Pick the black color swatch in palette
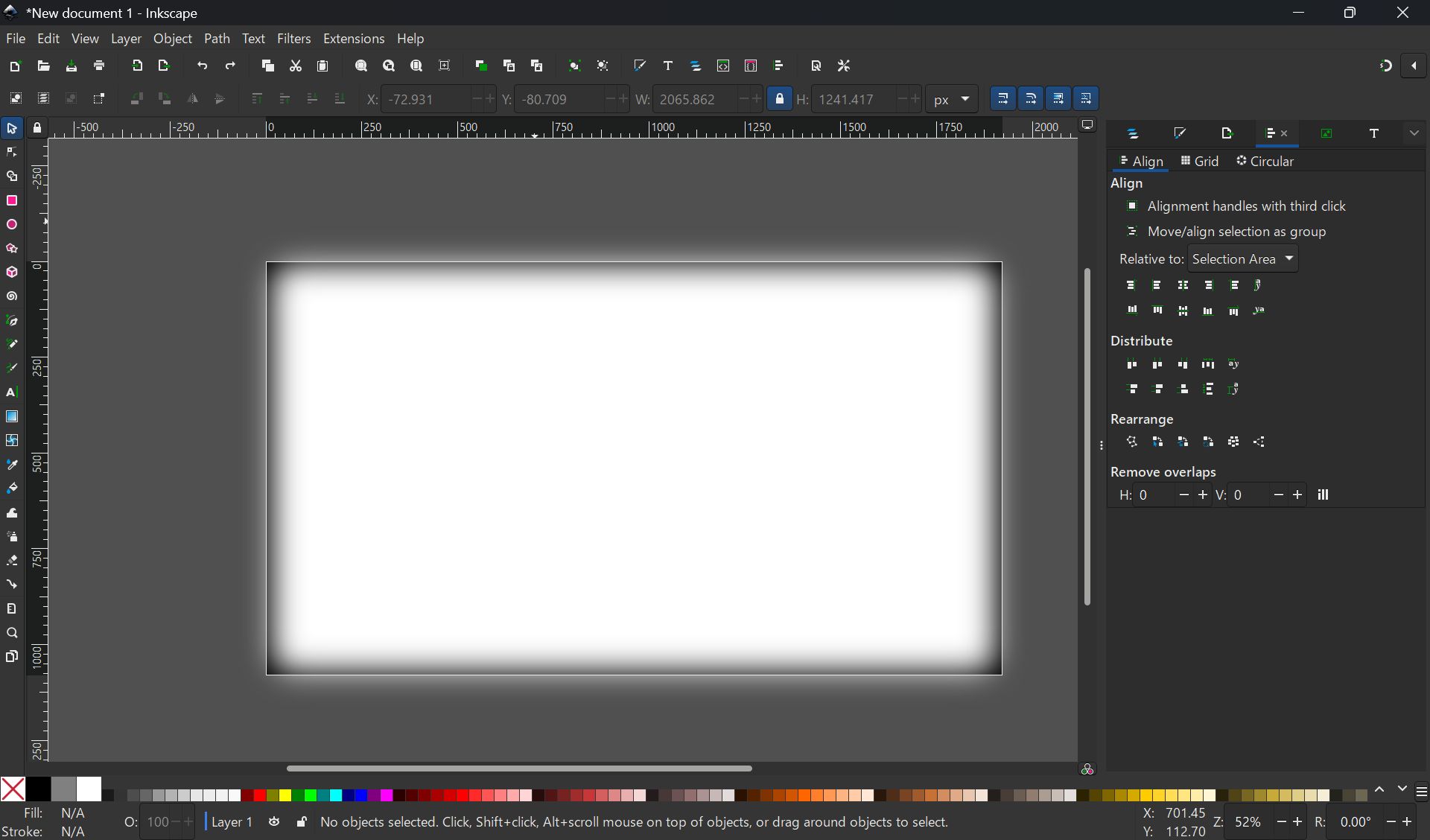This screenshot has height=840, width=1430. point(38,789)
